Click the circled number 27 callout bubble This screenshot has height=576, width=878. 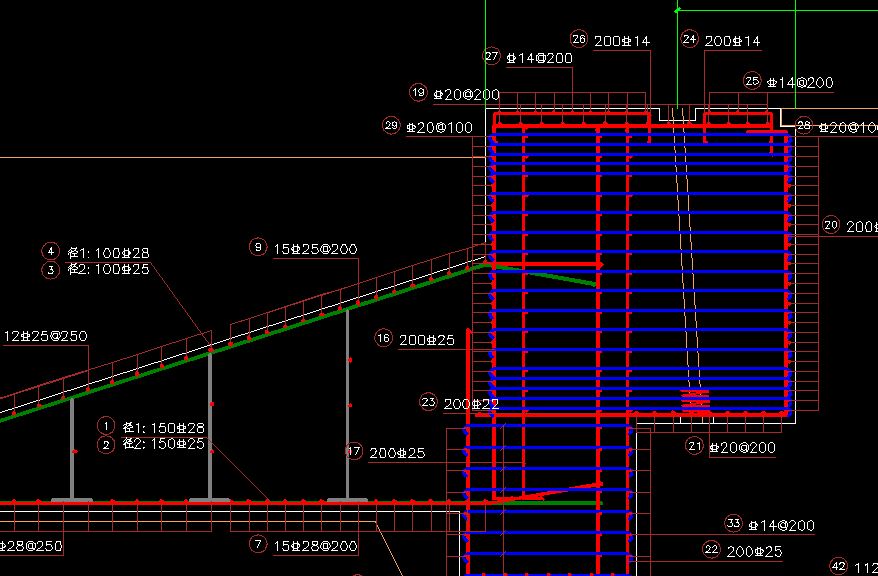491,57
